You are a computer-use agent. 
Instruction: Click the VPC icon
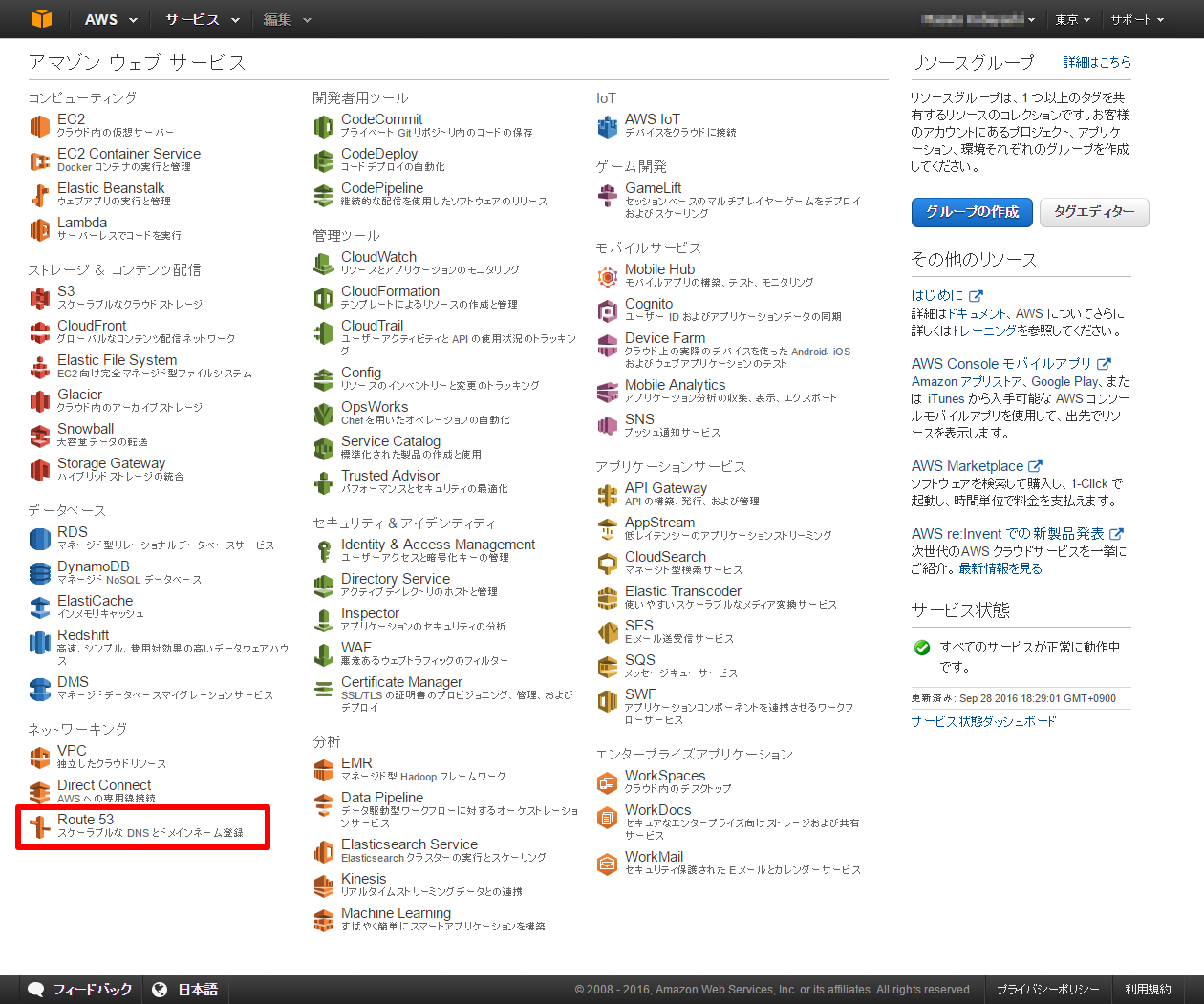click(x=39, y=758)
